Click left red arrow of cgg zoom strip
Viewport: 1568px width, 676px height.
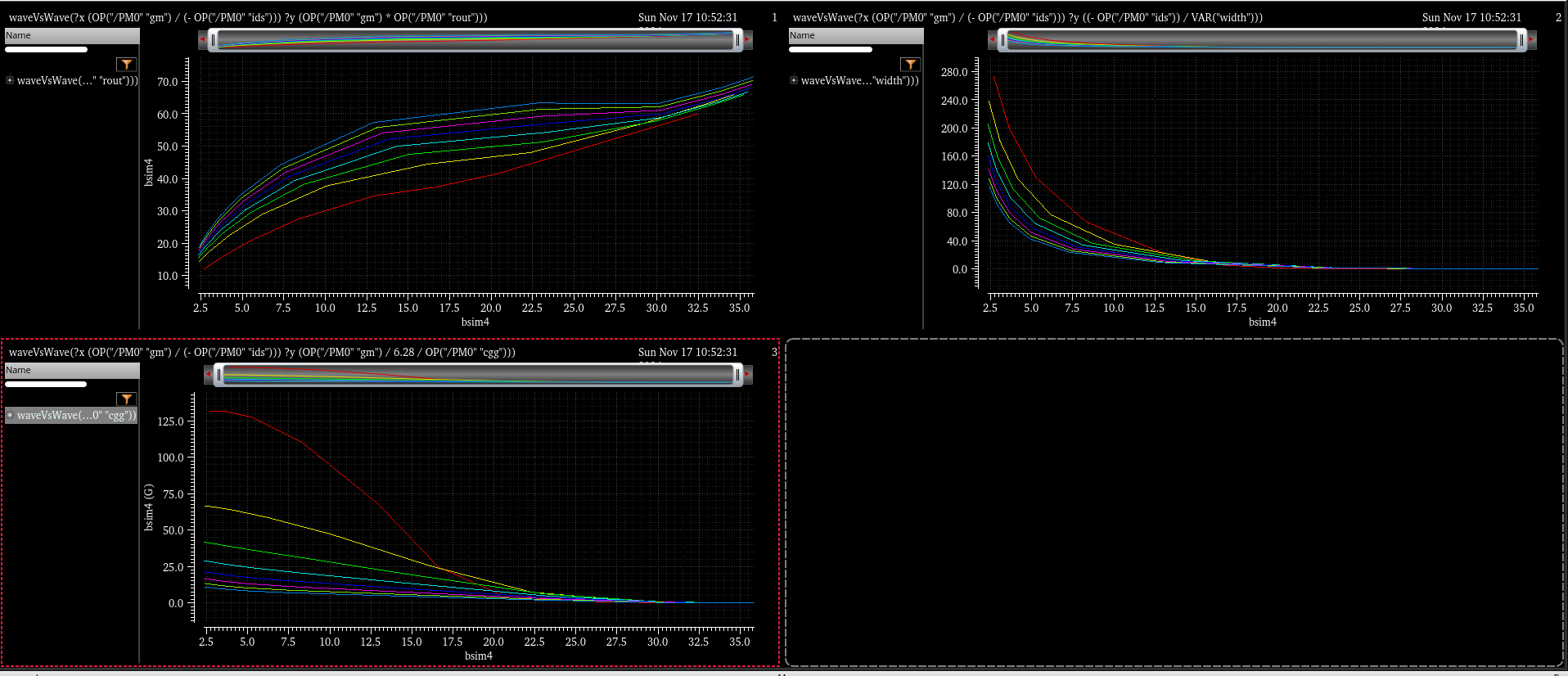[208, 374]
